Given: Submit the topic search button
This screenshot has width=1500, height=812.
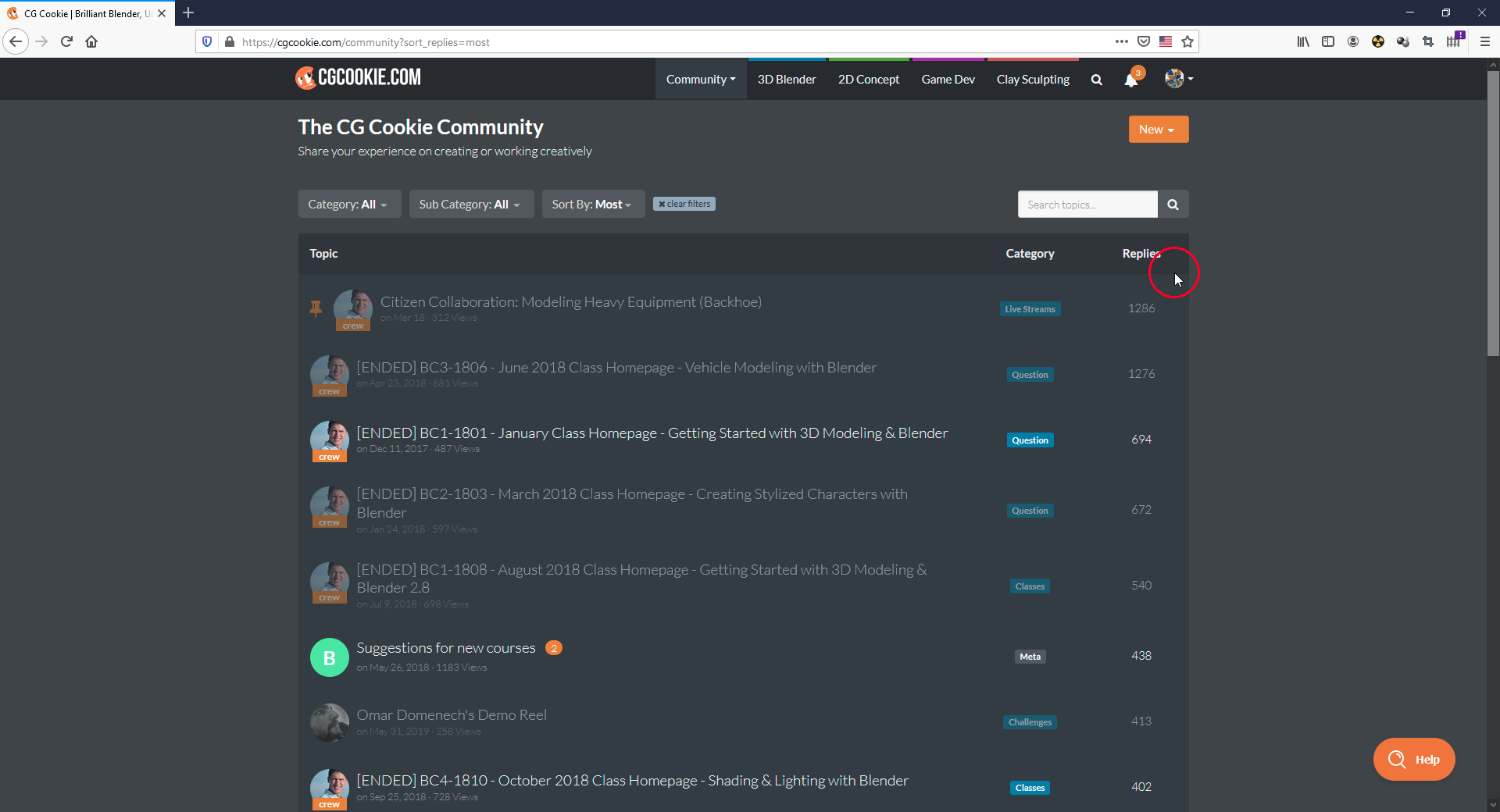Looking at the screenshot, I should pyautogui.click(x=1173, y=205).
